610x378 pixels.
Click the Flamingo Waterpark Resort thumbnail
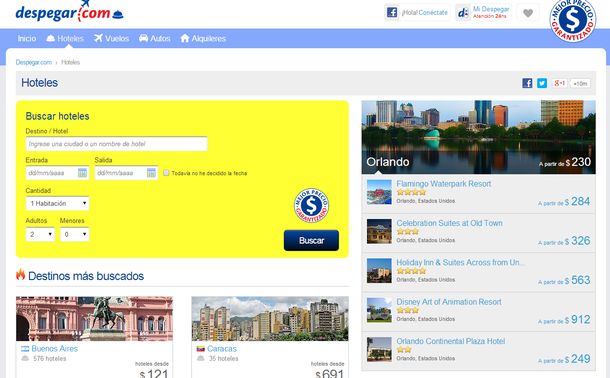(379, 192)
